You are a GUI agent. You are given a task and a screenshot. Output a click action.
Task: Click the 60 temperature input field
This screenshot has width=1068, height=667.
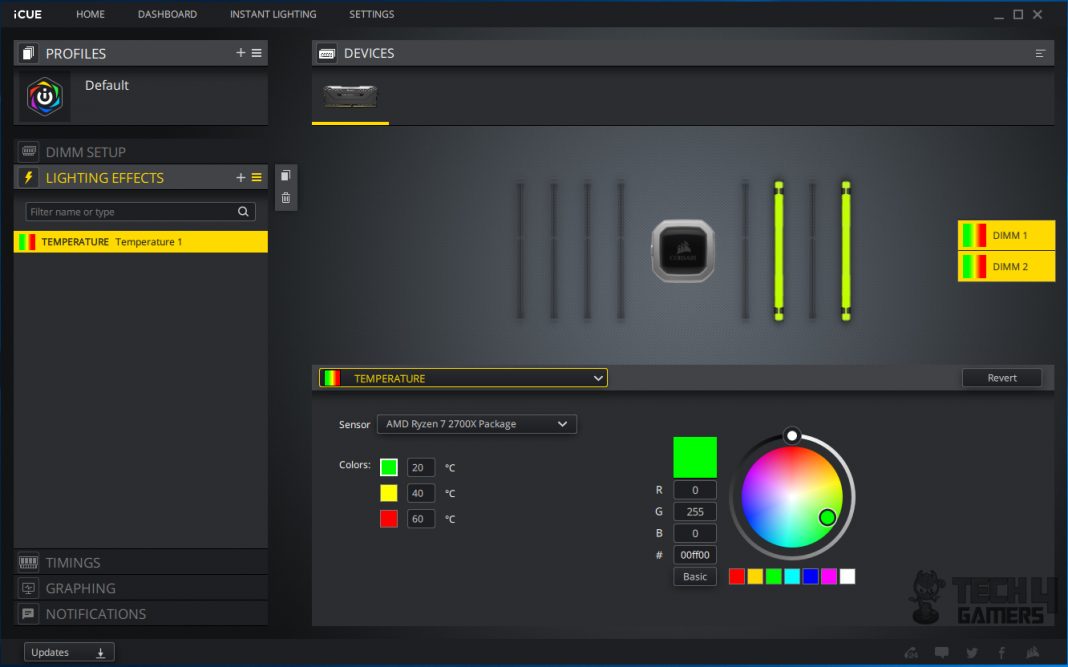pos(421,519)
